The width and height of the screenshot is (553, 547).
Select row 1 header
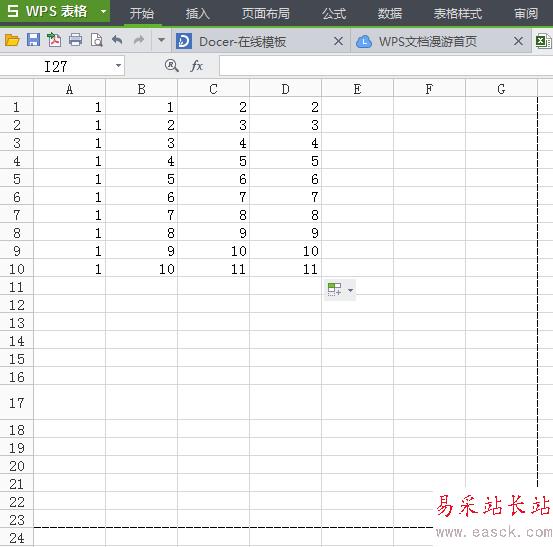tap(17, 107)
